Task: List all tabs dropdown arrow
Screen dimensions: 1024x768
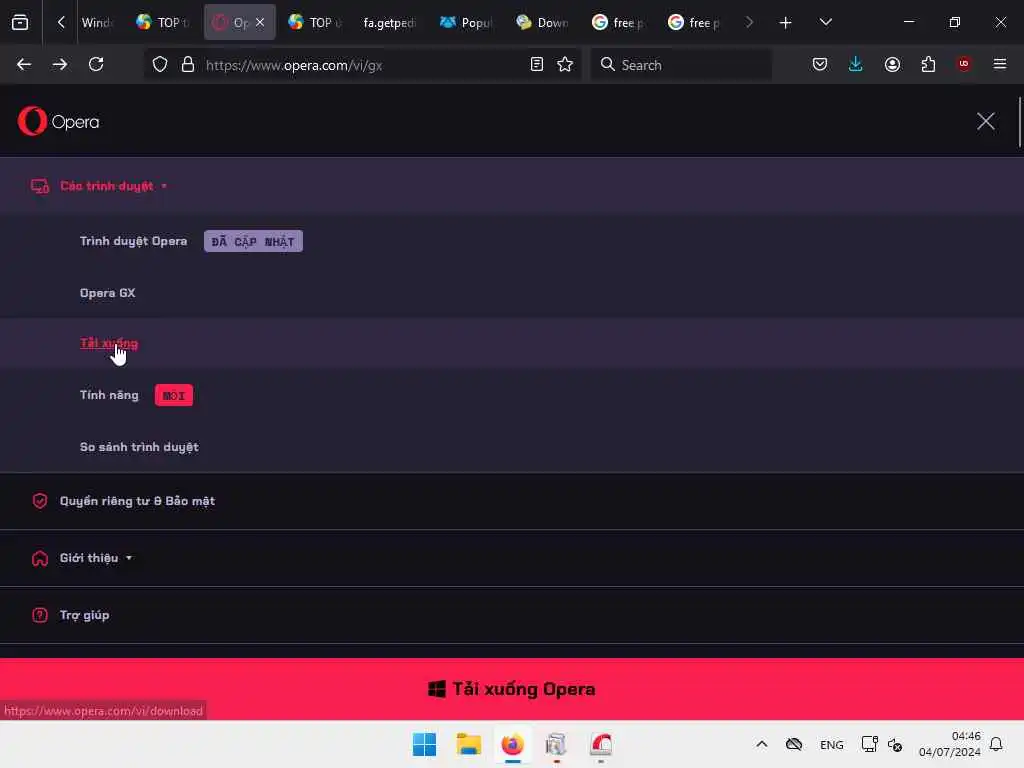Action: pyautogui.click(x=825, y=22)
